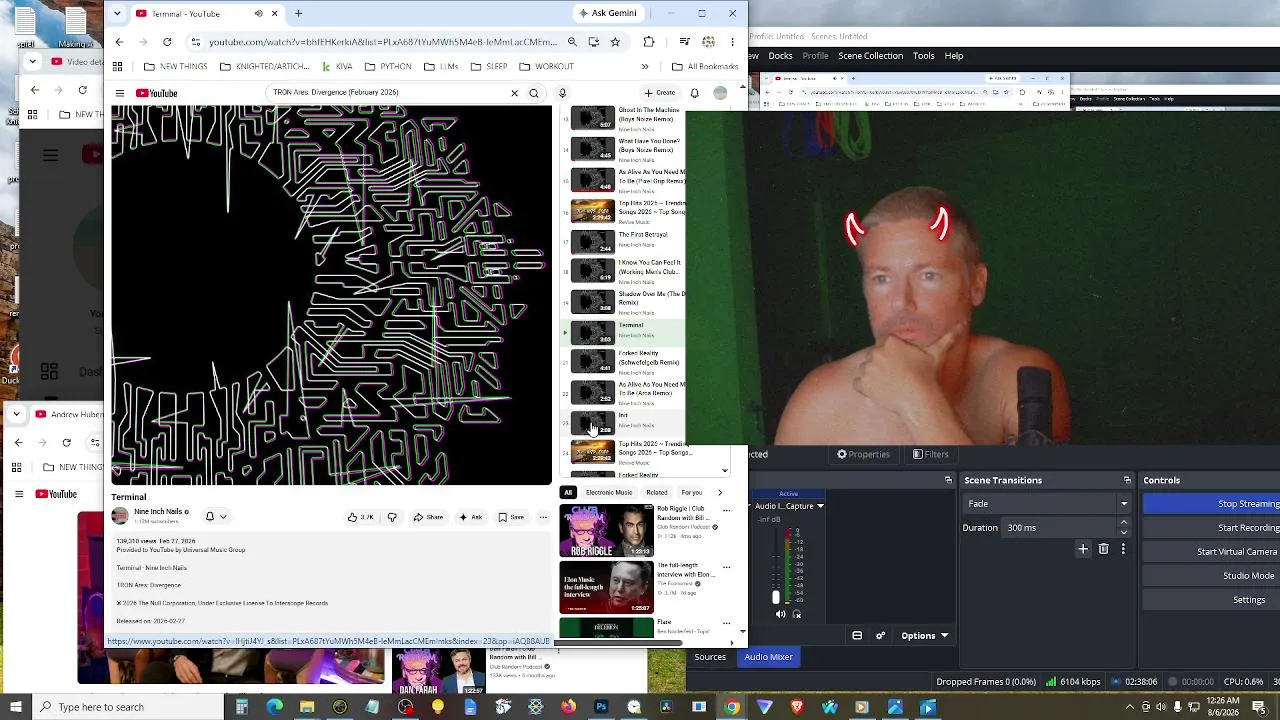Open the Windows Start menu

15,707
